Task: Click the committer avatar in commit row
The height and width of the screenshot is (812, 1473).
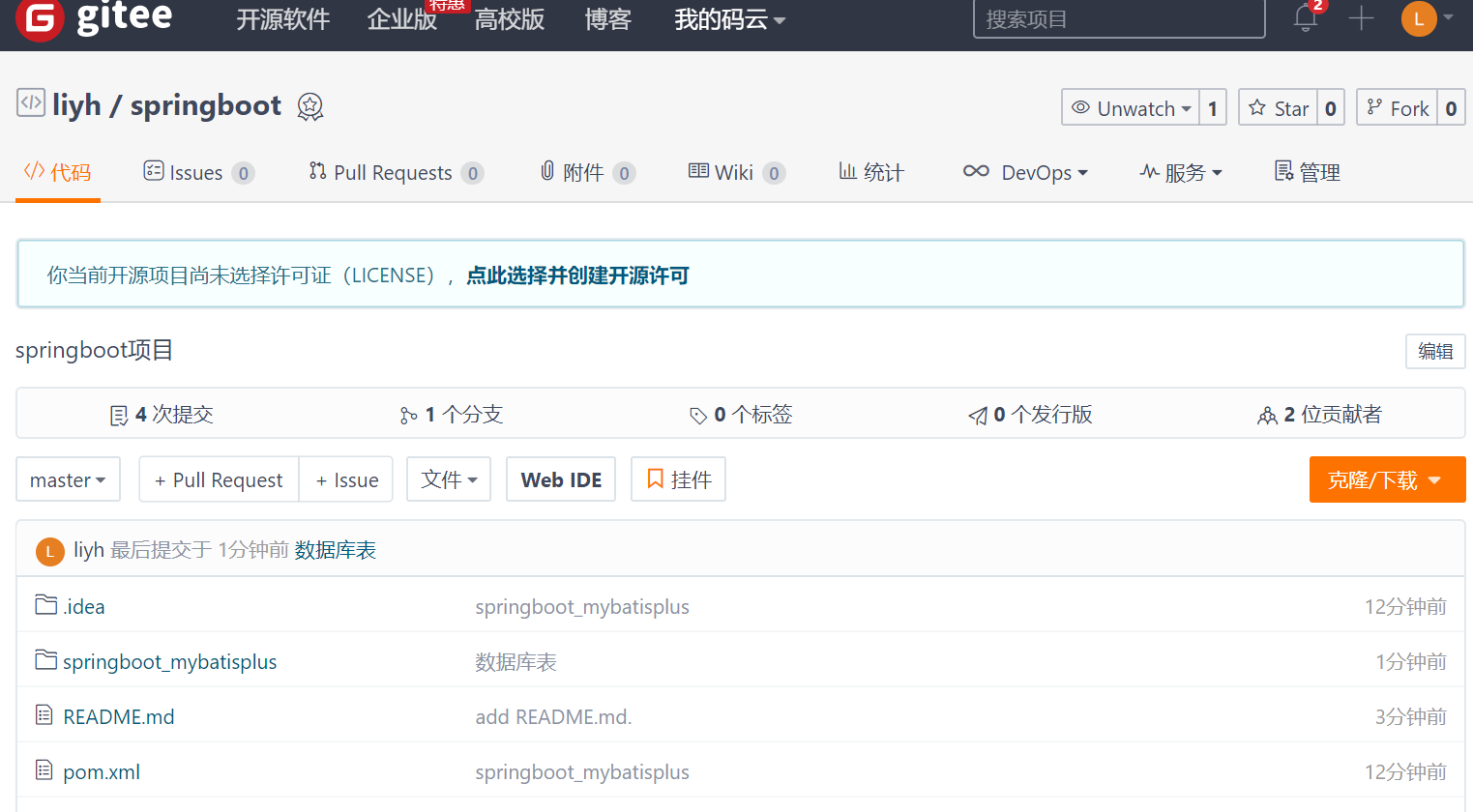Action: tap(49, 551)
